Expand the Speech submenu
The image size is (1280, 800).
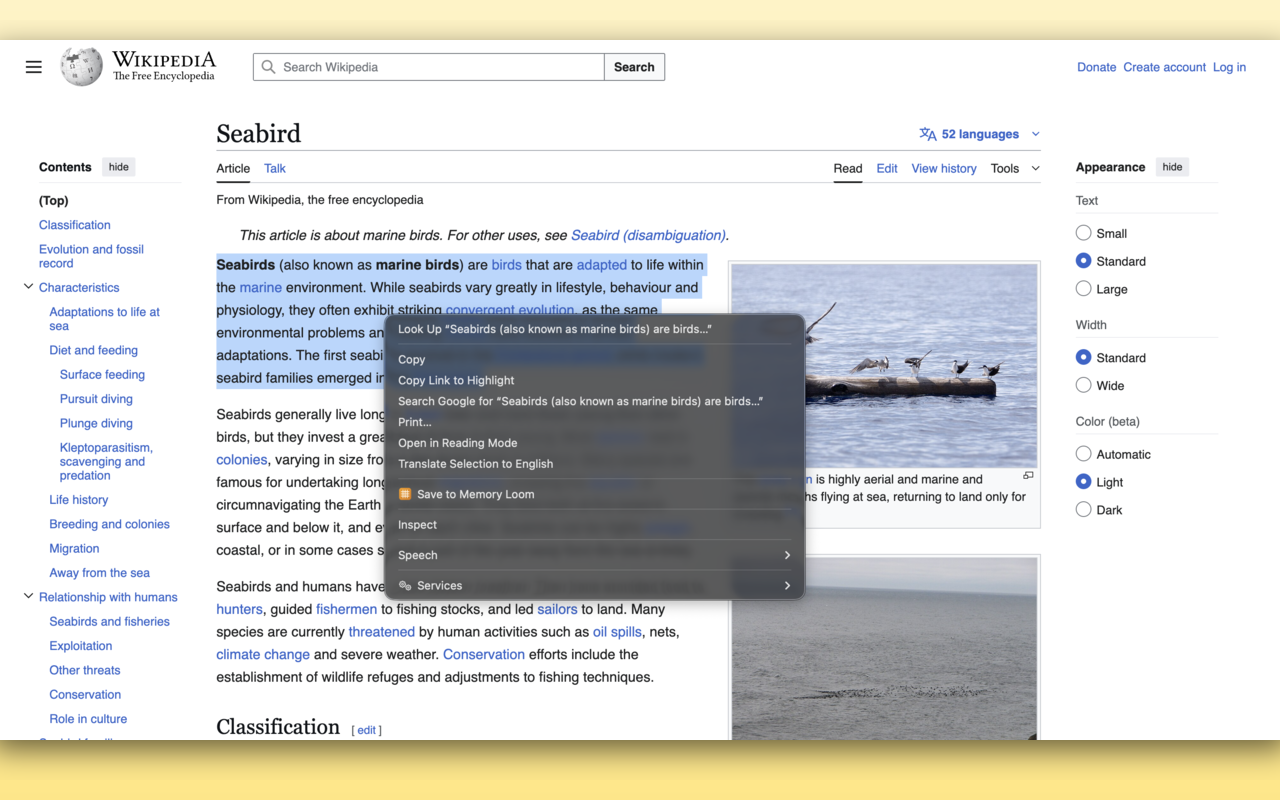point(595,555)
